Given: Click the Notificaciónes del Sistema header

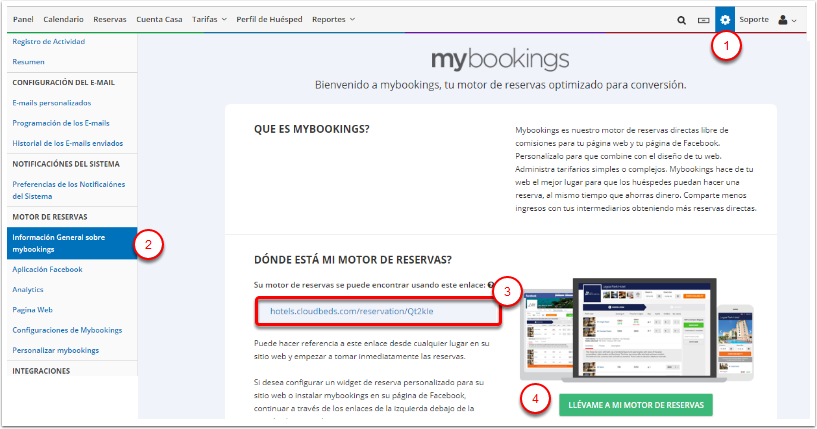Looking at the screenshot, I should pos(66,164).
